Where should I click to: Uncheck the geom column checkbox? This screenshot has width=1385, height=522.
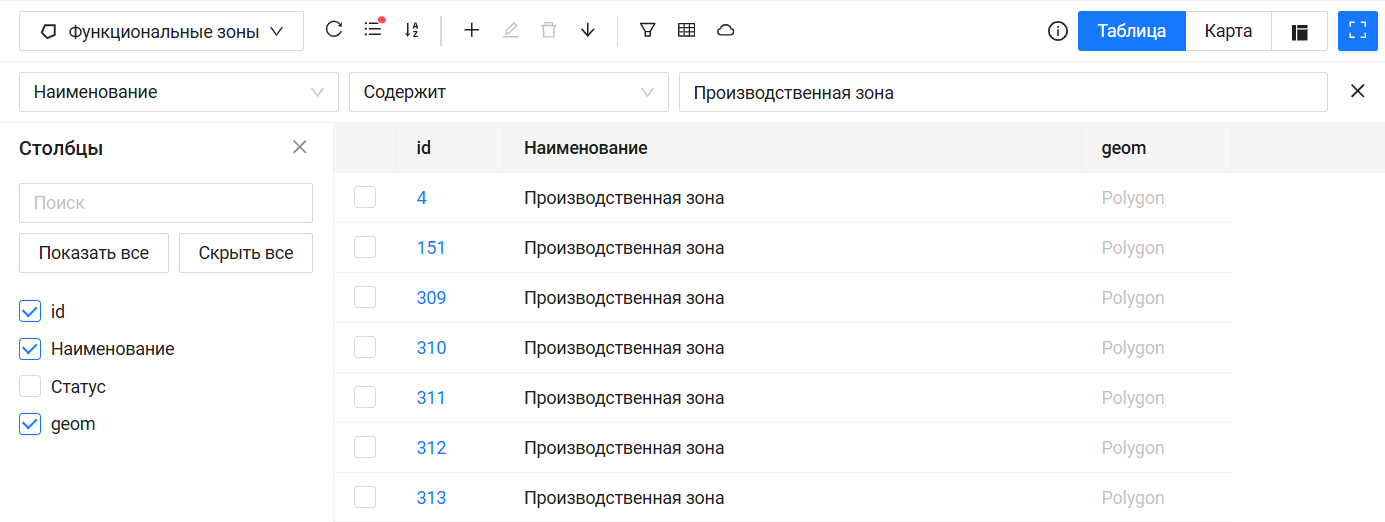tap(30, 424)
